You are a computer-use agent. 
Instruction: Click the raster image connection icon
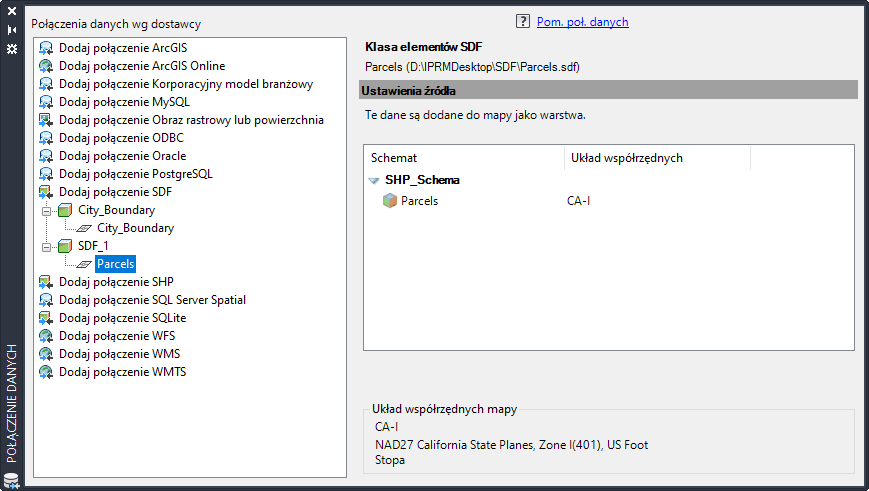(46, 120)
